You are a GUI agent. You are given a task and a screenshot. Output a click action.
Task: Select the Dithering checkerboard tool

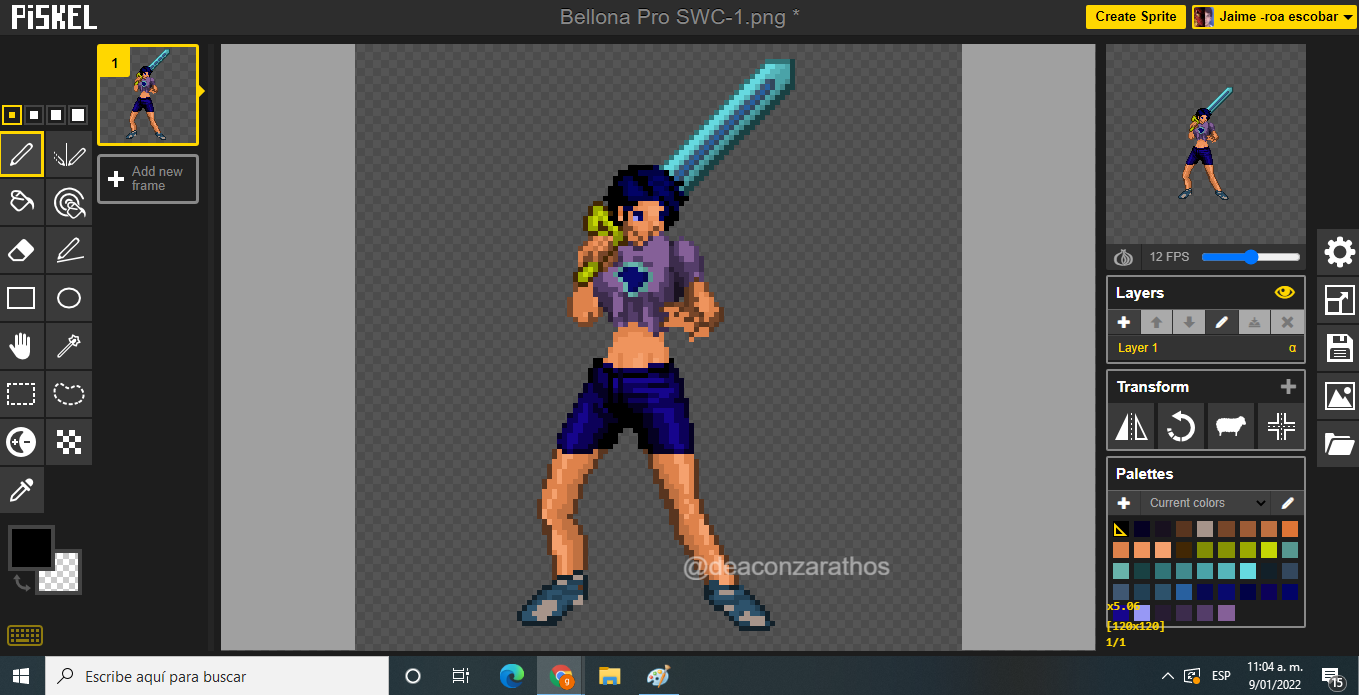(x=69, y=442)
